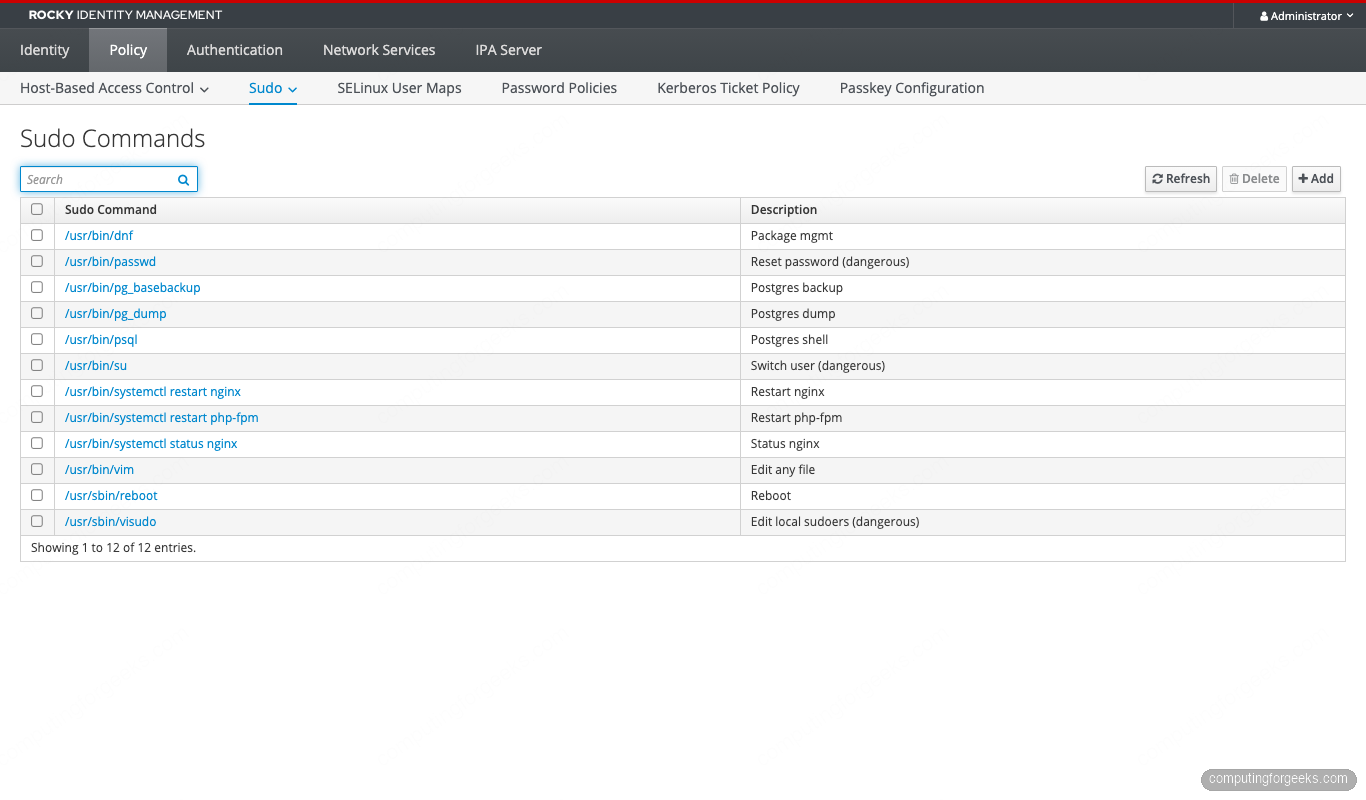1366x800 pixels.
Task: Open Passkey Configuration
Action: point(912,88)
